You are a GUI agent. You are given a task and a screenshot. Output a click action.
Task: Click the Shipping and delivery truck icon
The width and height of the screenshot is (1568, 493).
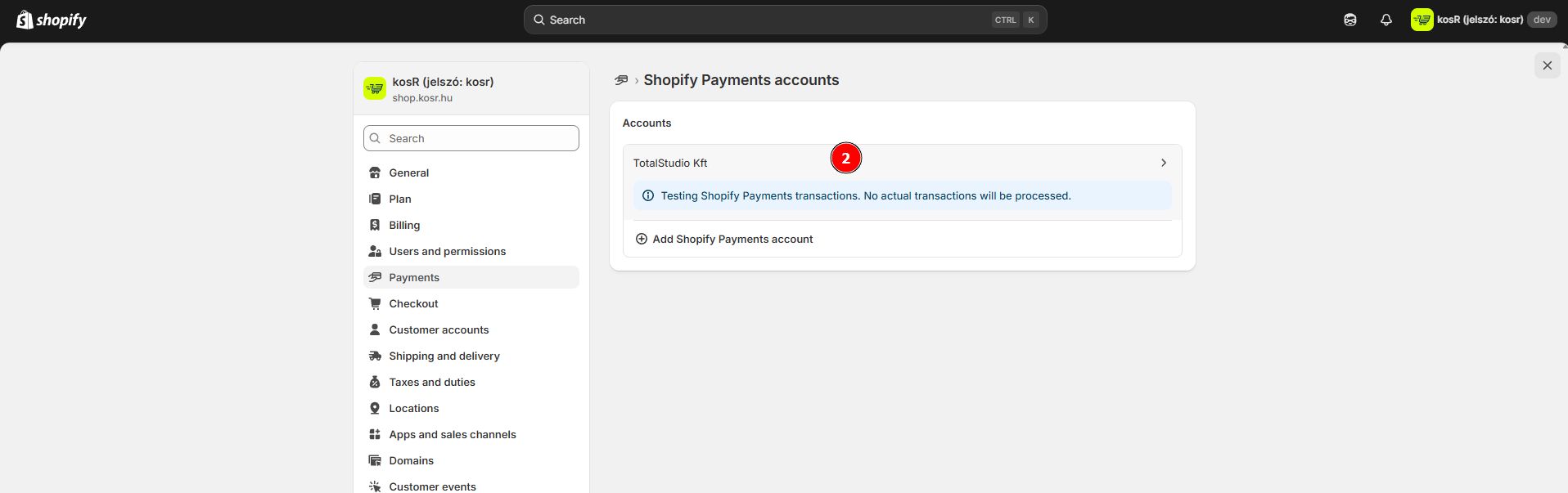[375, 356]
